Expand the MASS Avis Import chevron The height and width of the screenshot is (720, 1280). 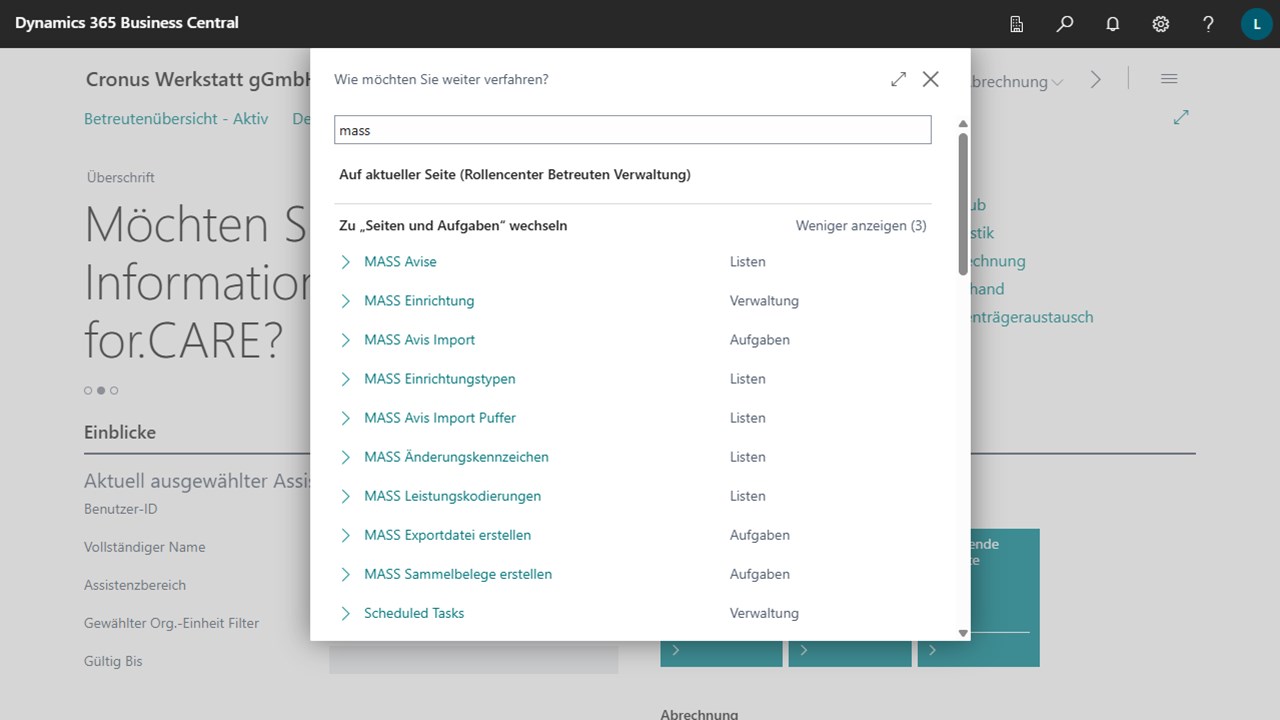(x=346, y=340)
